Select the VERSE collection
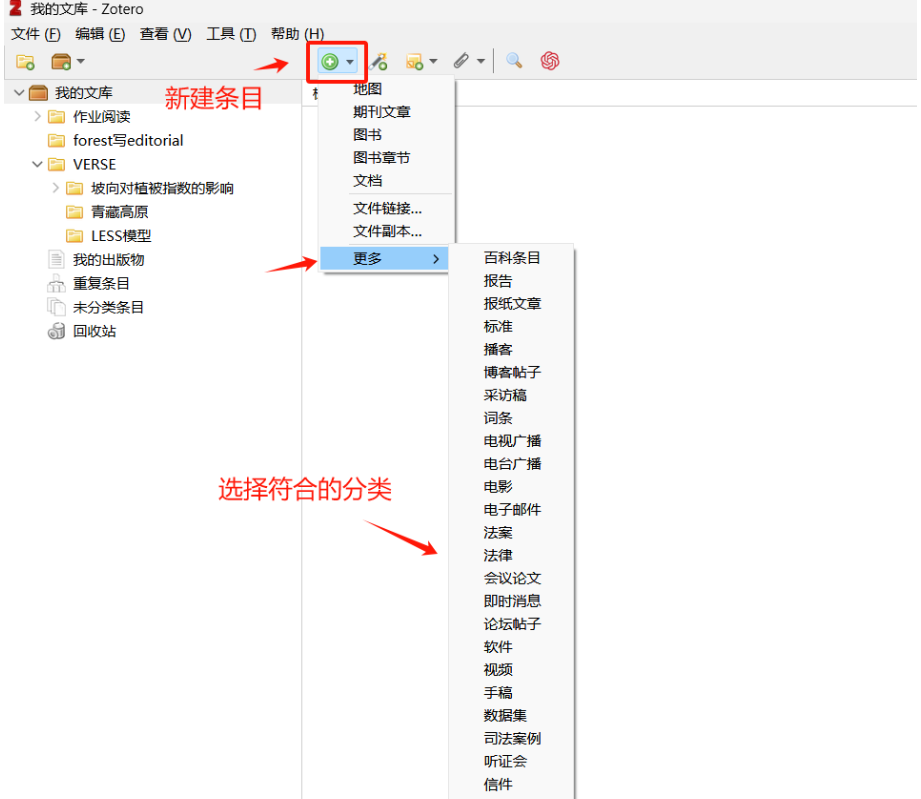The image size is (921, 799). pyautogui.click(x=95, y=164)
